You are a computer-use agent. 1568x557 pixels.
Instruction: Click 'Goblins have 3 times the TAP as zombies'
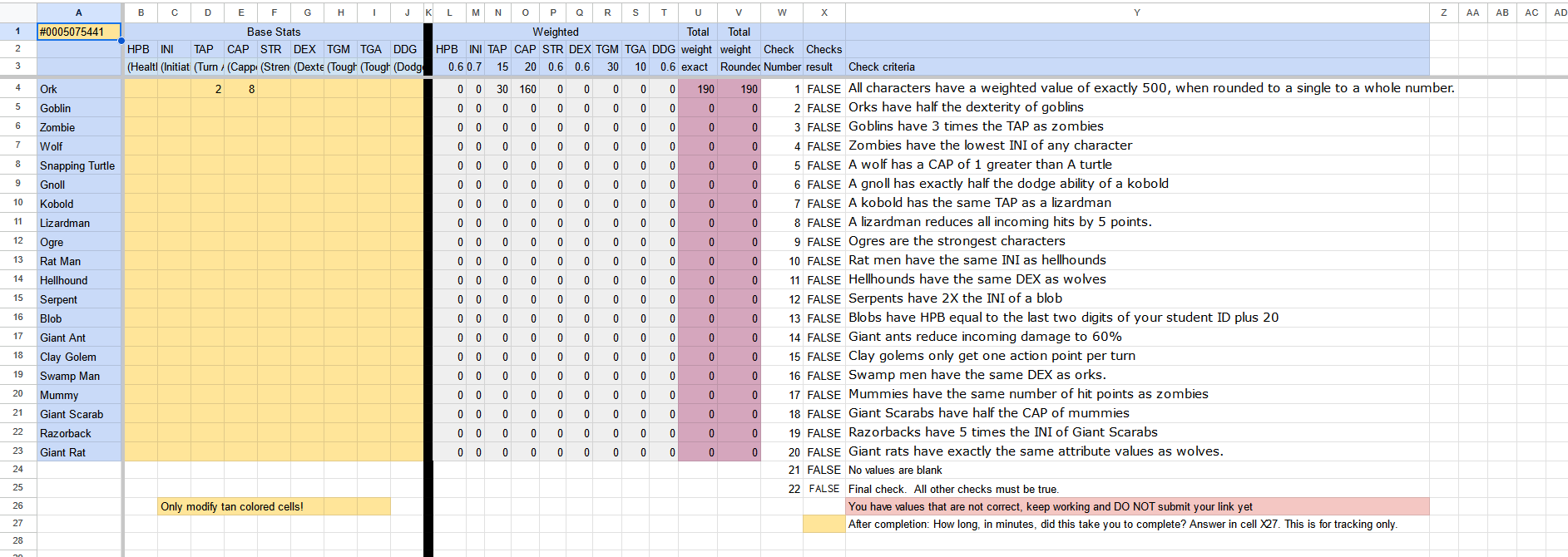point(976,126)
